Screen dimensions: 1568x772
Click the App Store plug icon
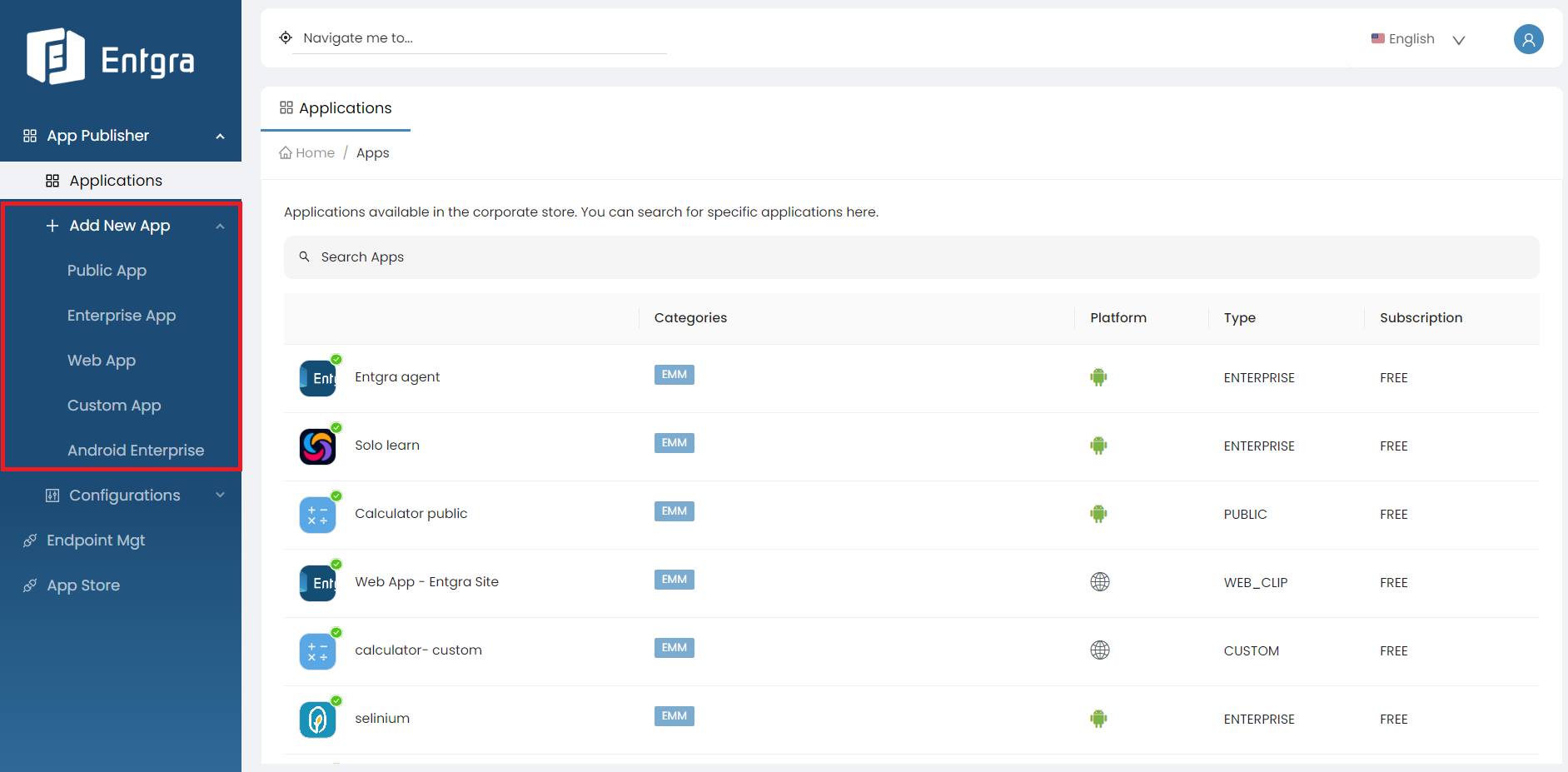click(30, 585)
